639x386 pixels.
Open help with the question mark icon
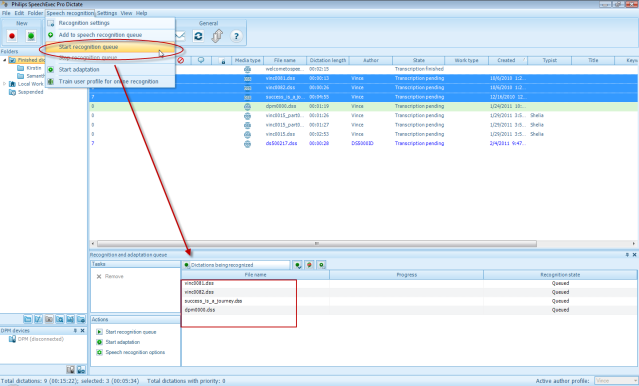pos(236,36)
